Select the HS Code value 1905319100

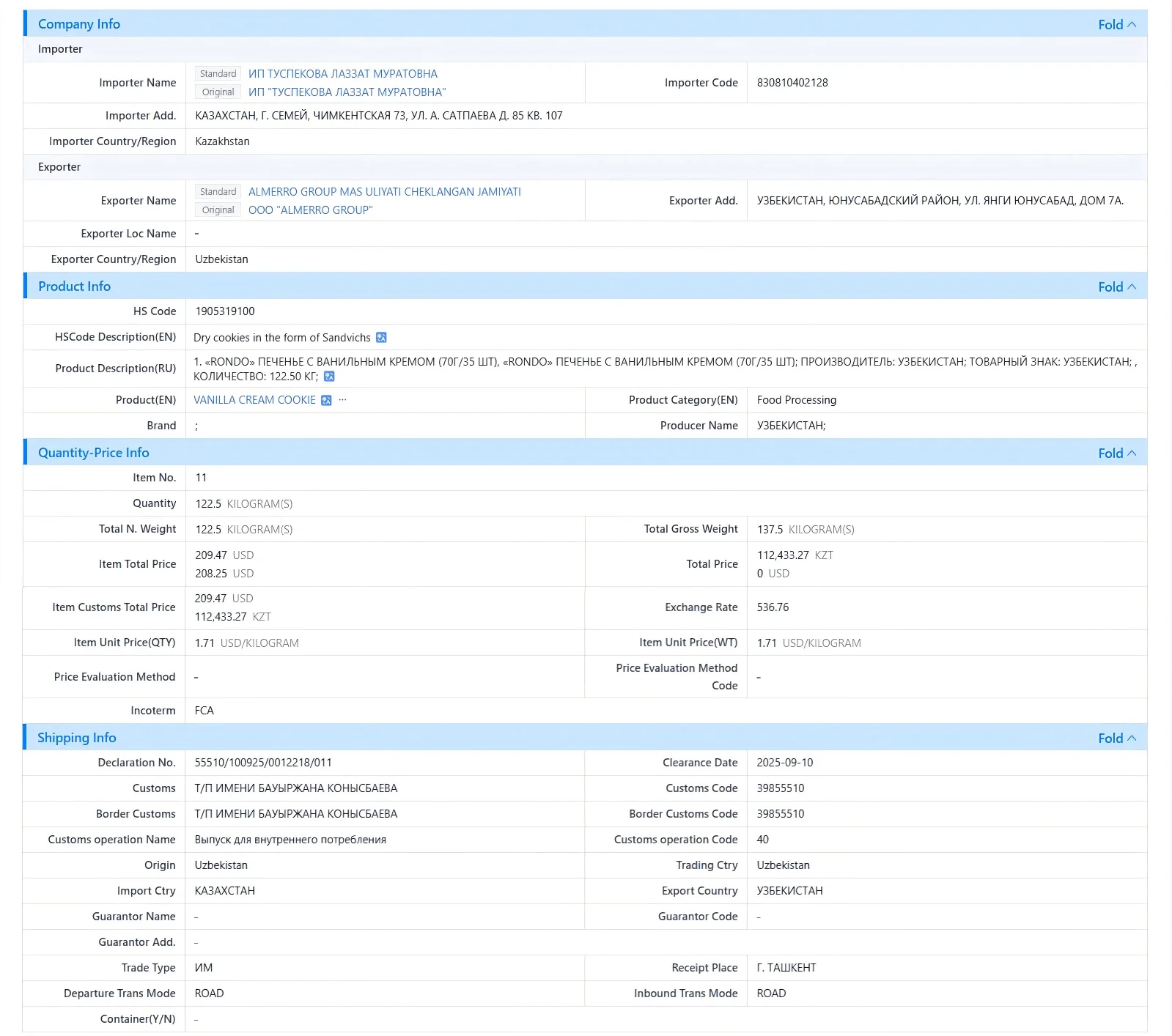(225, 311)
